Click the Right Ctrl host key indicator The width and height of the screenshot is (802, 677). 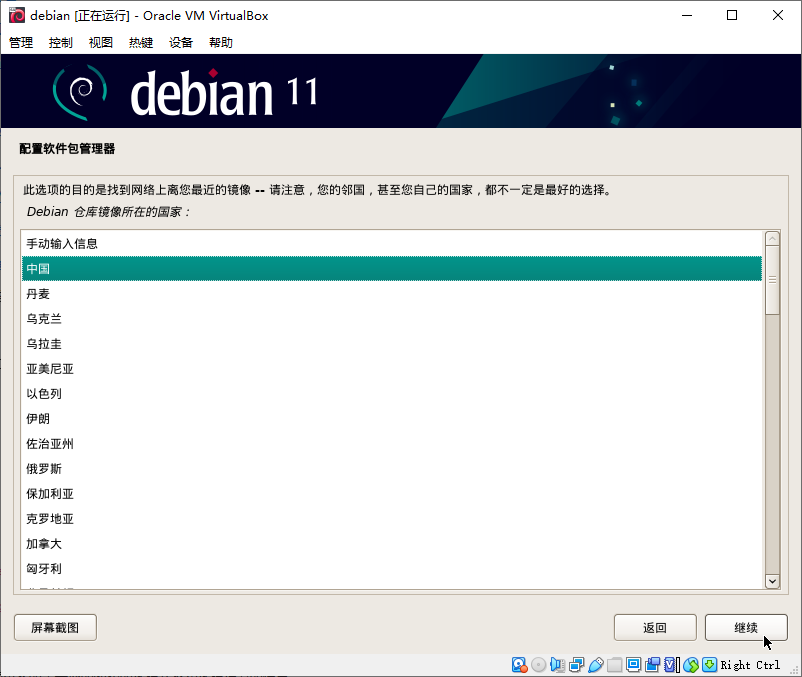pyautogui.click(x=750, y=665)
